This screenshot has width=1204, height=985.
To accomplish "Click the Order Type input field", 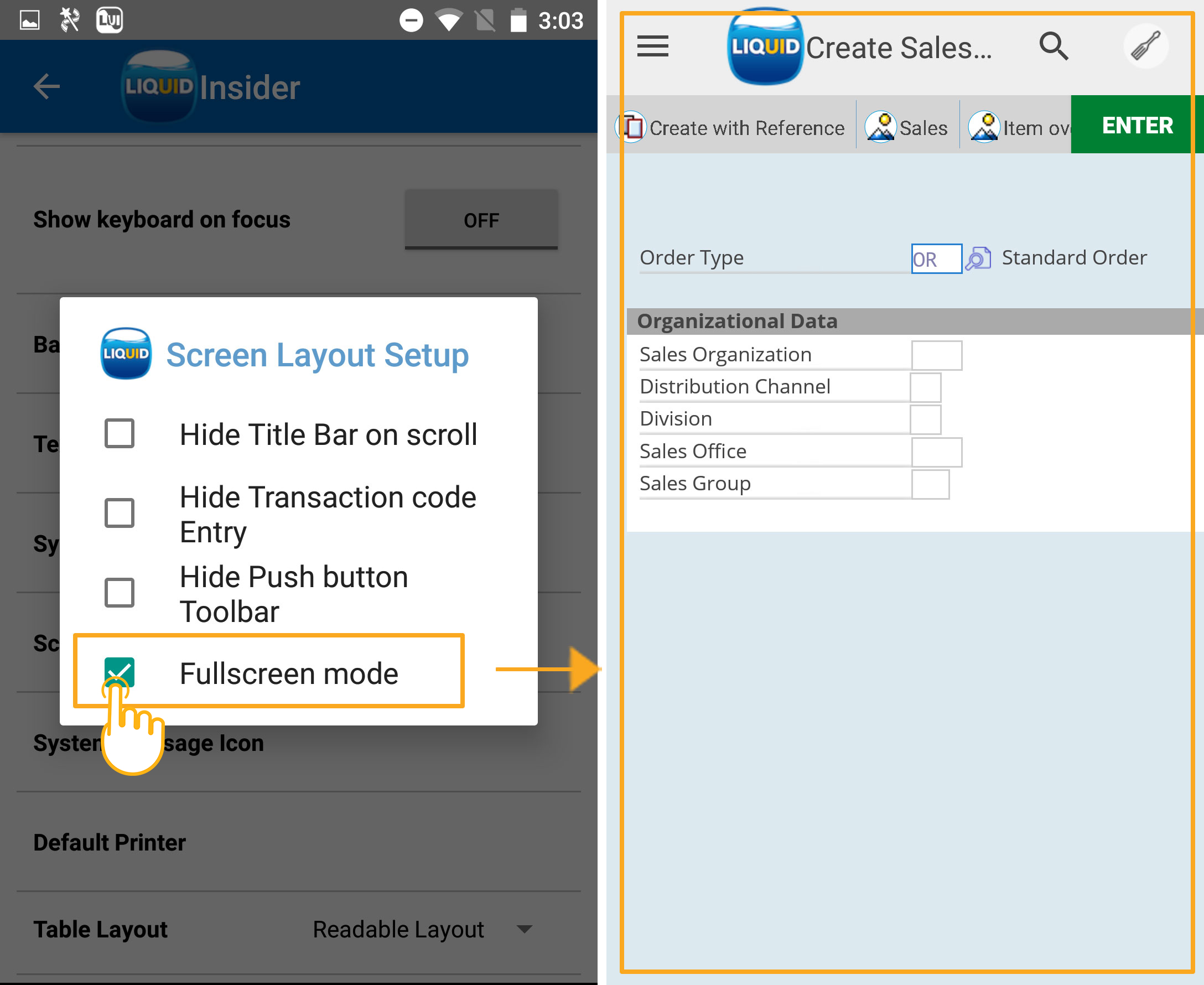I will pos(936,259).
